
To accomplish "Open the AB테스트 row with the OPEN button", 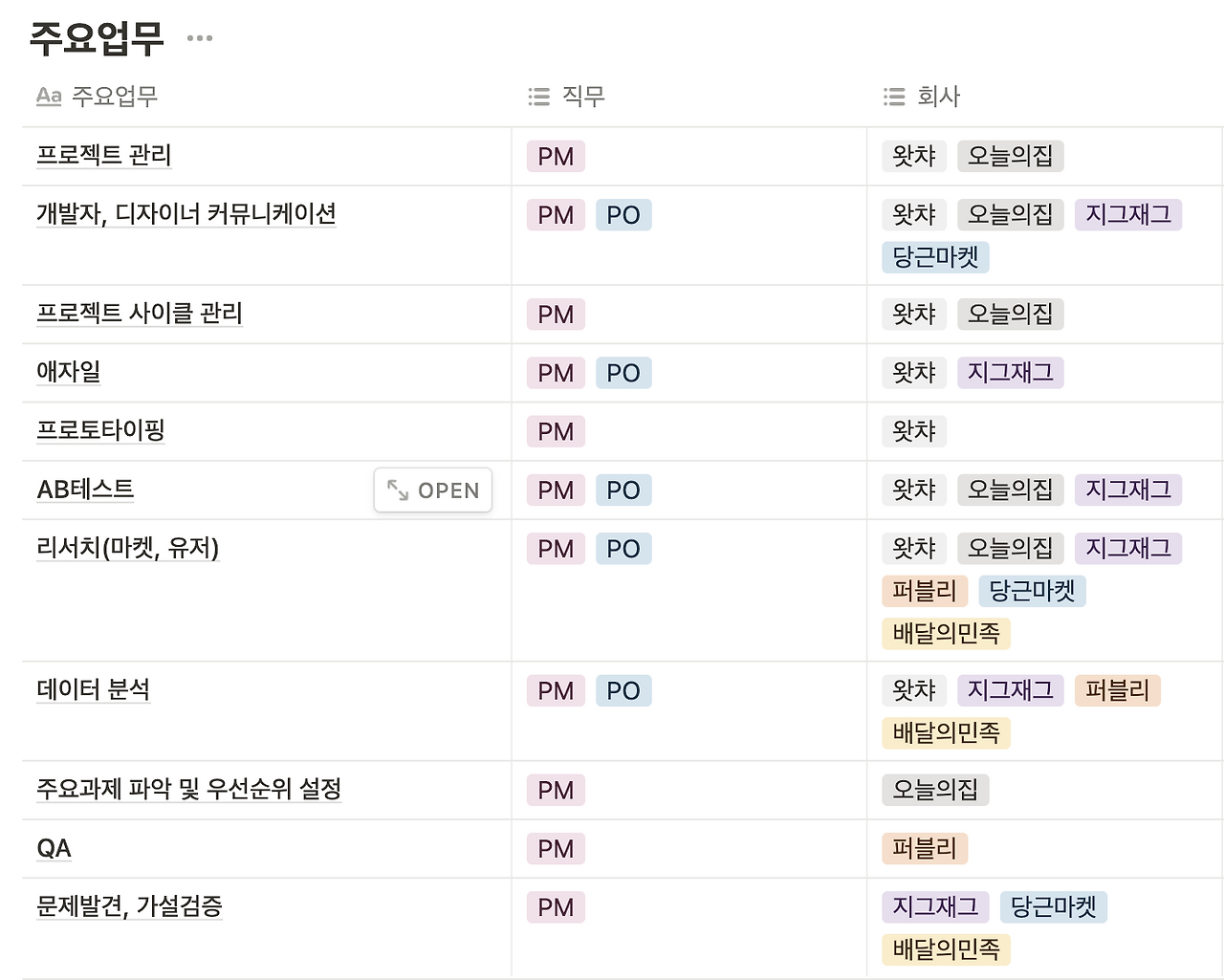I will [432, 490].
